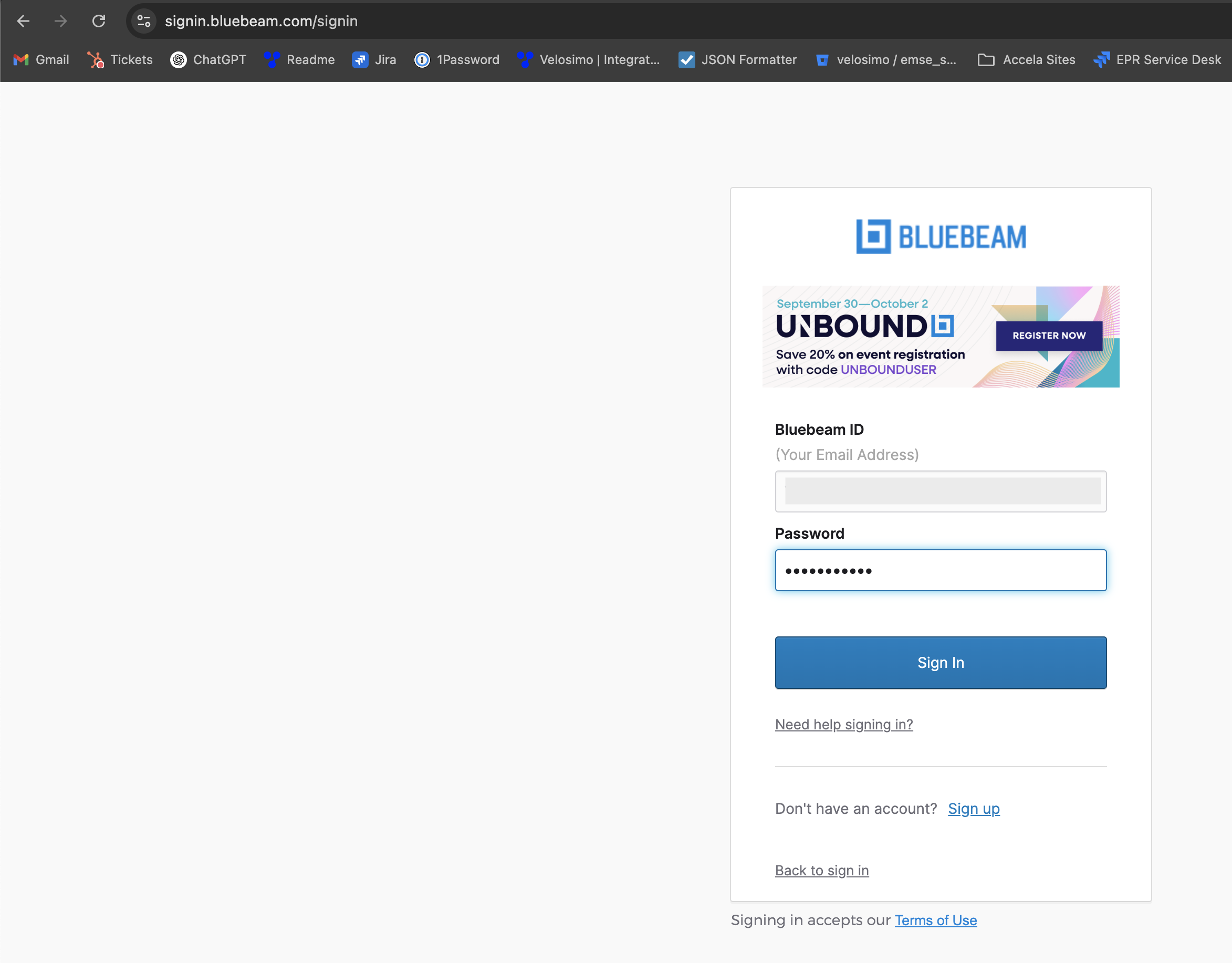Viewport: 1232px width, 963px height.
Task: Click the browser forward arrow
Action: click(x=61, y=21)
